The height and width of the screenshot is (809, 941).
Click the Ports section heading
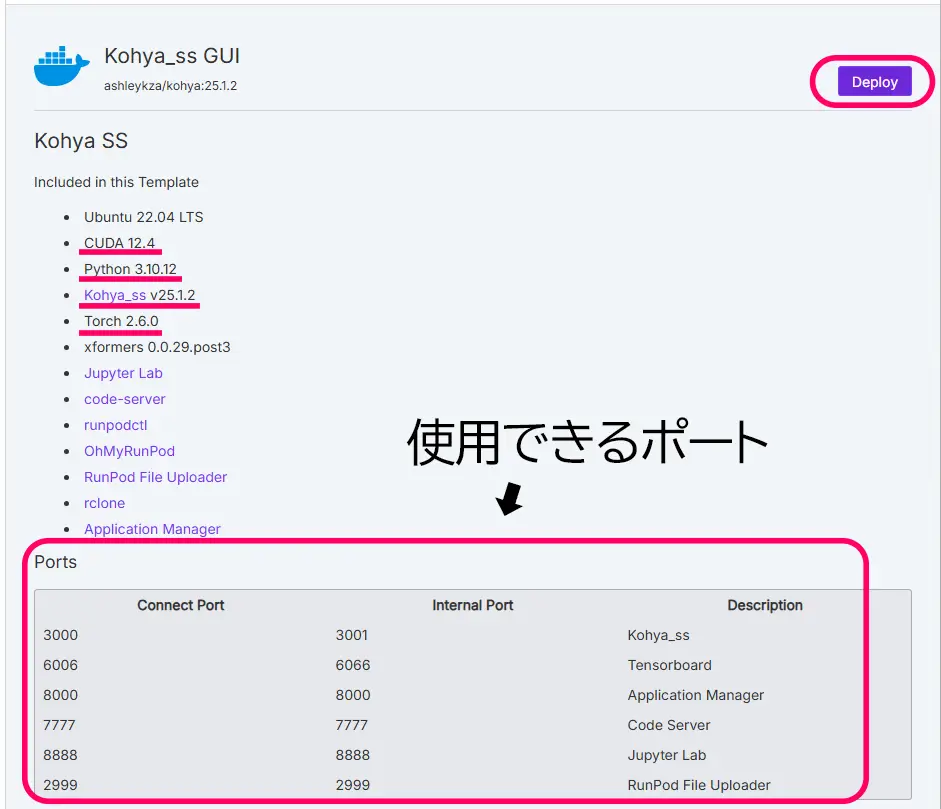(x=56, y=562)
